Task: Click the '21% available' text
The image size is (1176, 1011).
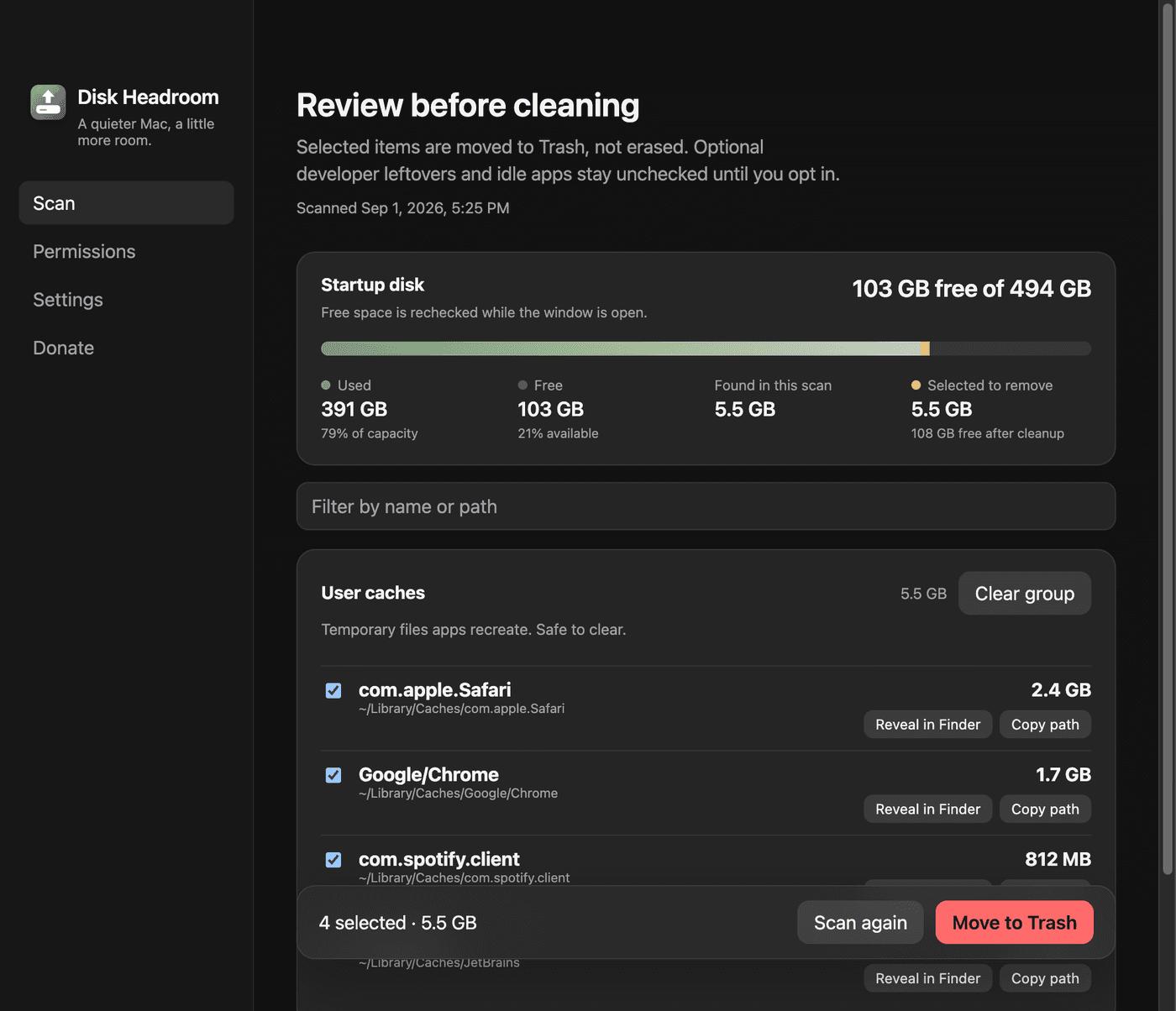Action: [x=558, y=433]
